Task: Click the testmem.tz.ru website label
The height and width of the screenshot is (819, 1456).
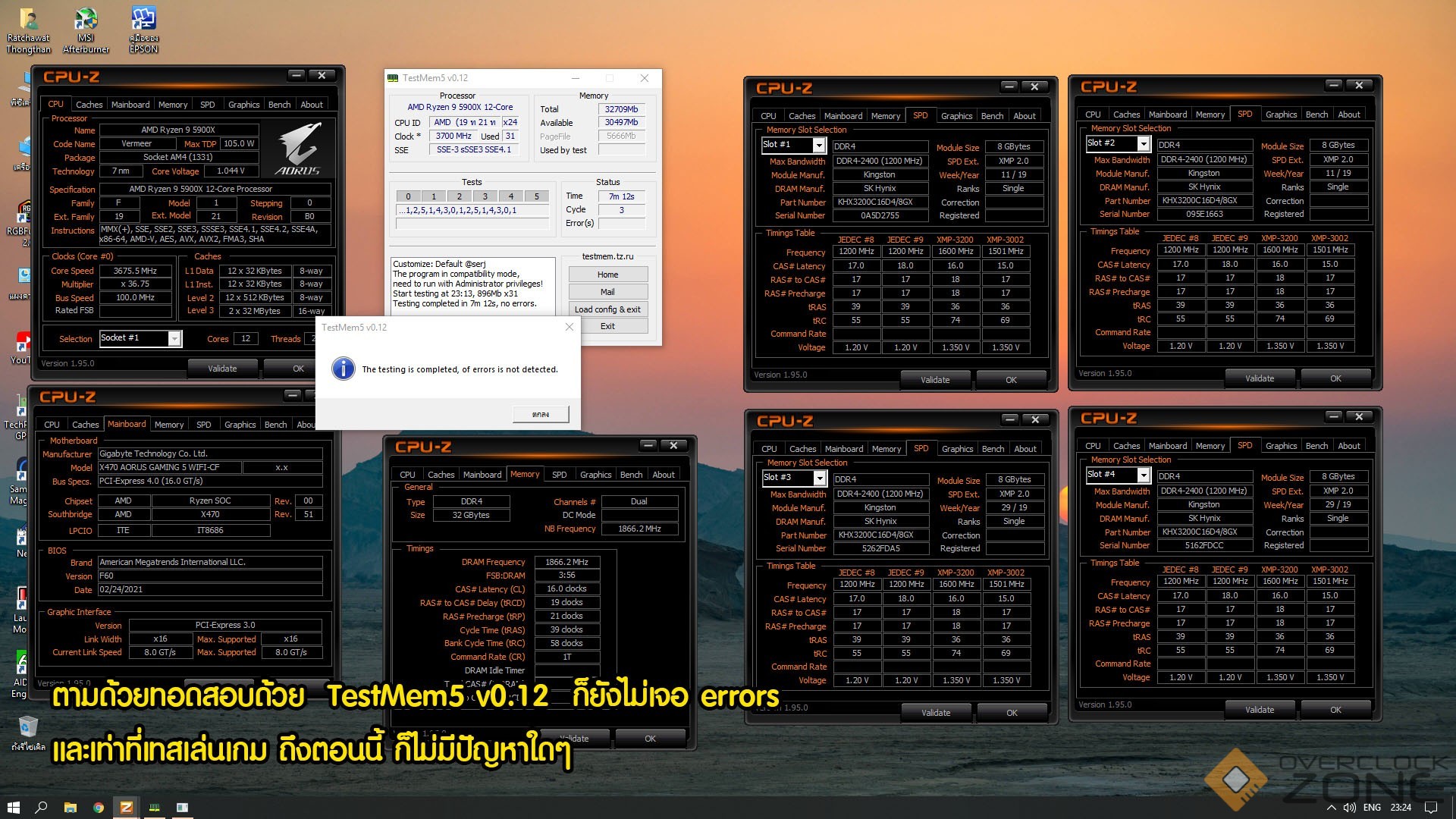Action: click(x=607, y=256)
